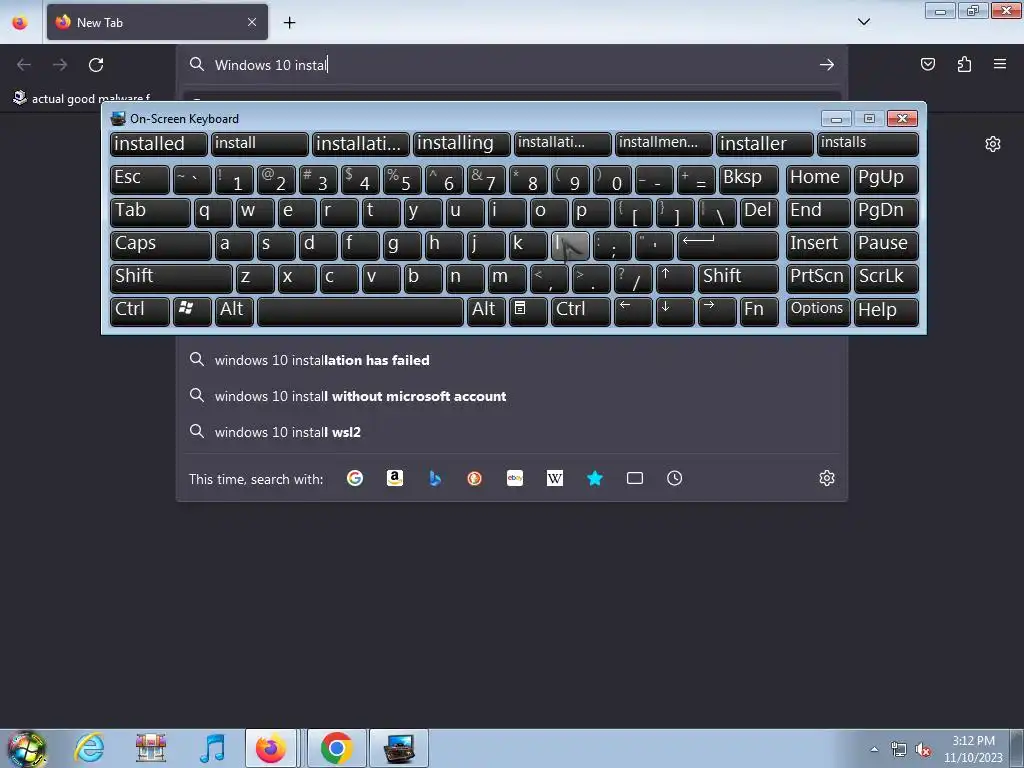Tap the 'e' key on keyboard

tap(297, 212)
